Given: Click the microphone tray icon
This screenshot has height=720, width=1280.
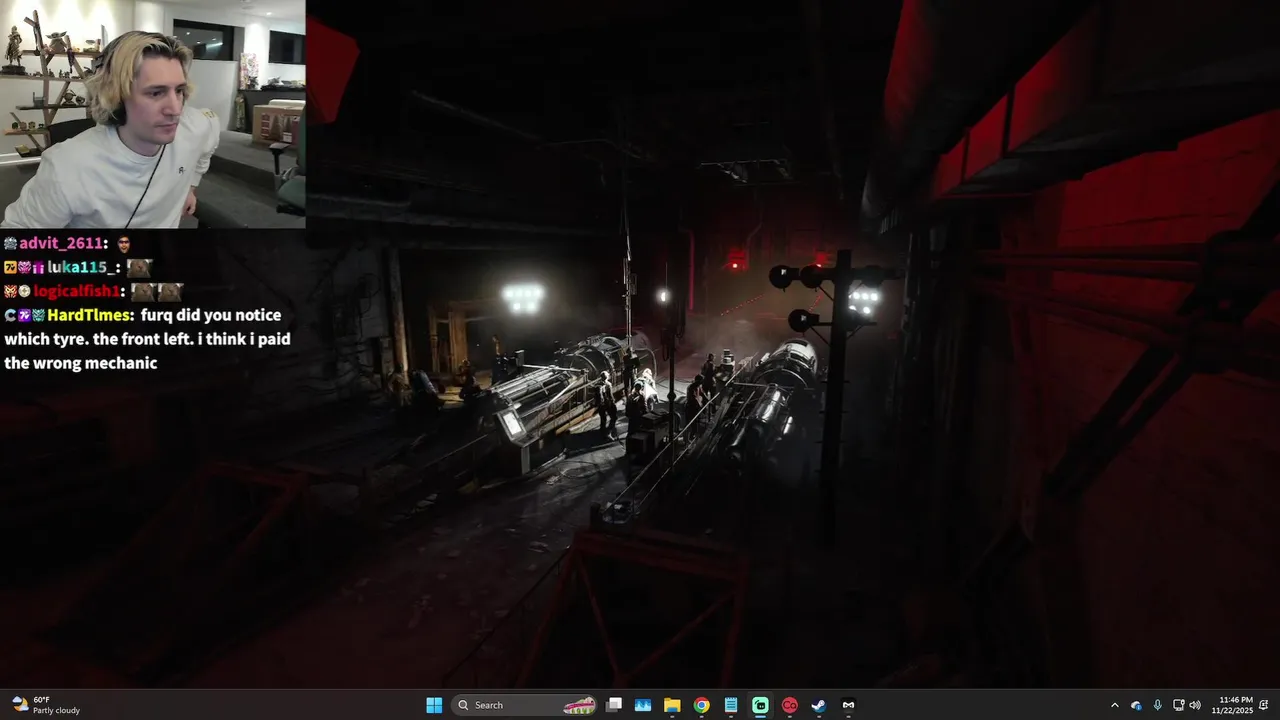Looking at the screenshot, I should (x=1157, y=705).
